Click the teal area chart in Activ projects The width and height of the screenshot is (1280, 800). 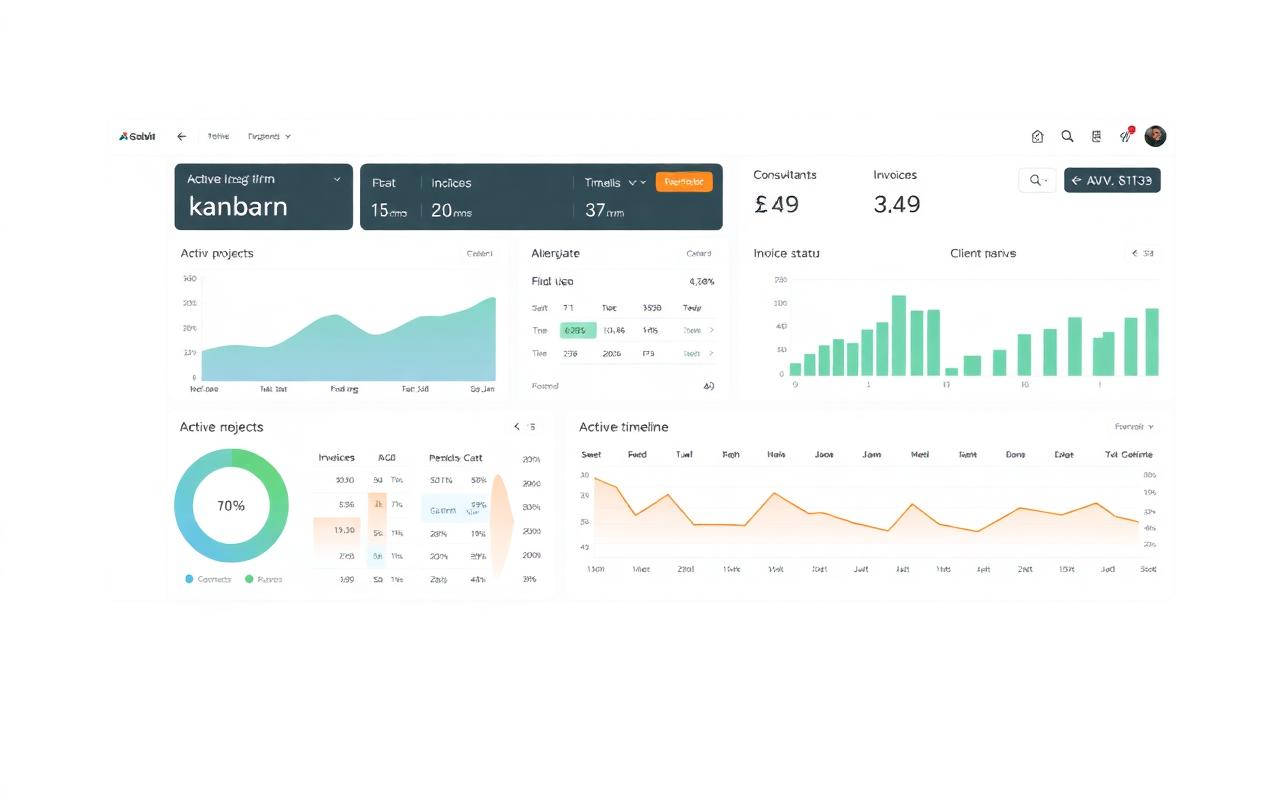coord(348,340)
